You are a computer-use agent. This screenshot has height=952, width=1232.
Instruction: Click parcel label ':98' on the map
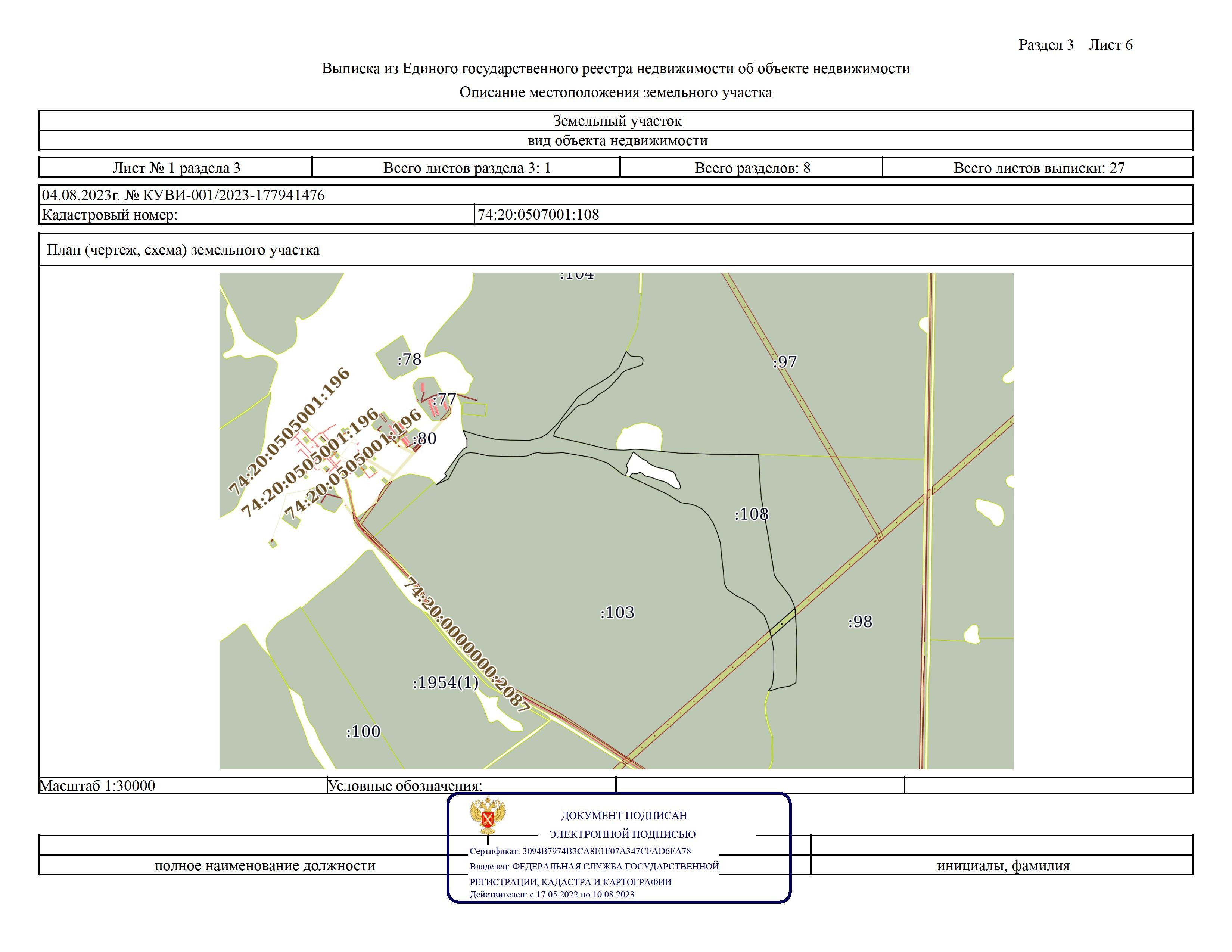860,622
